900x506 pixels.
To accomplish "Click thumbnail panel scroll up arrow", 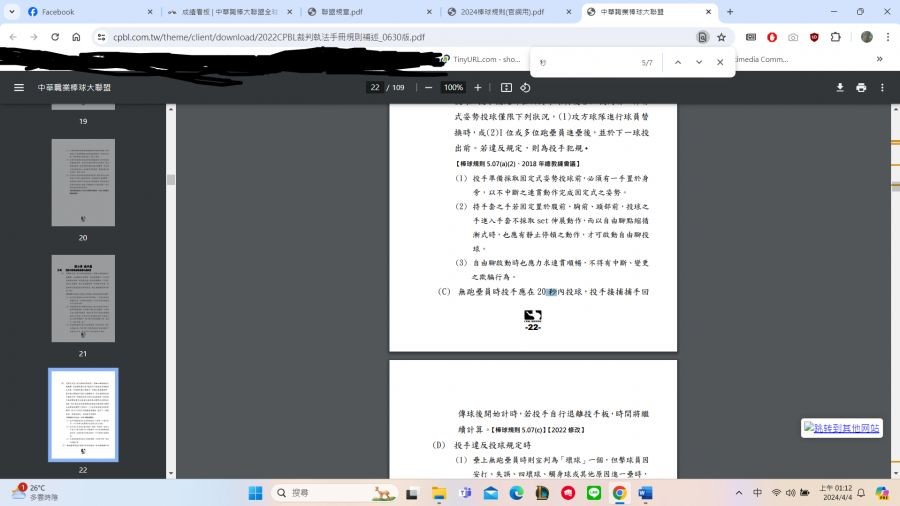I will pos(170,108).
